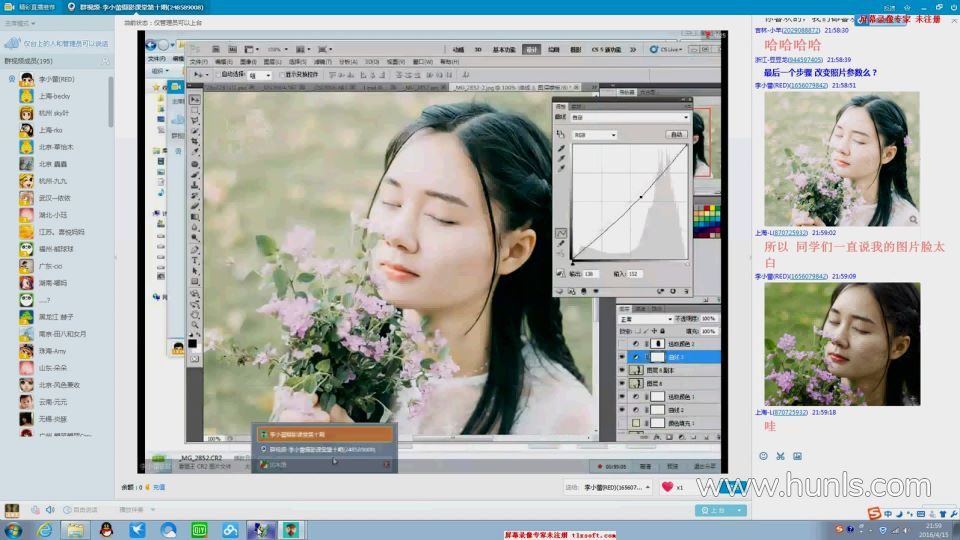Select the Zoom tool in toolbox
This screenshot has width=960, height=540.
(195, 325)
